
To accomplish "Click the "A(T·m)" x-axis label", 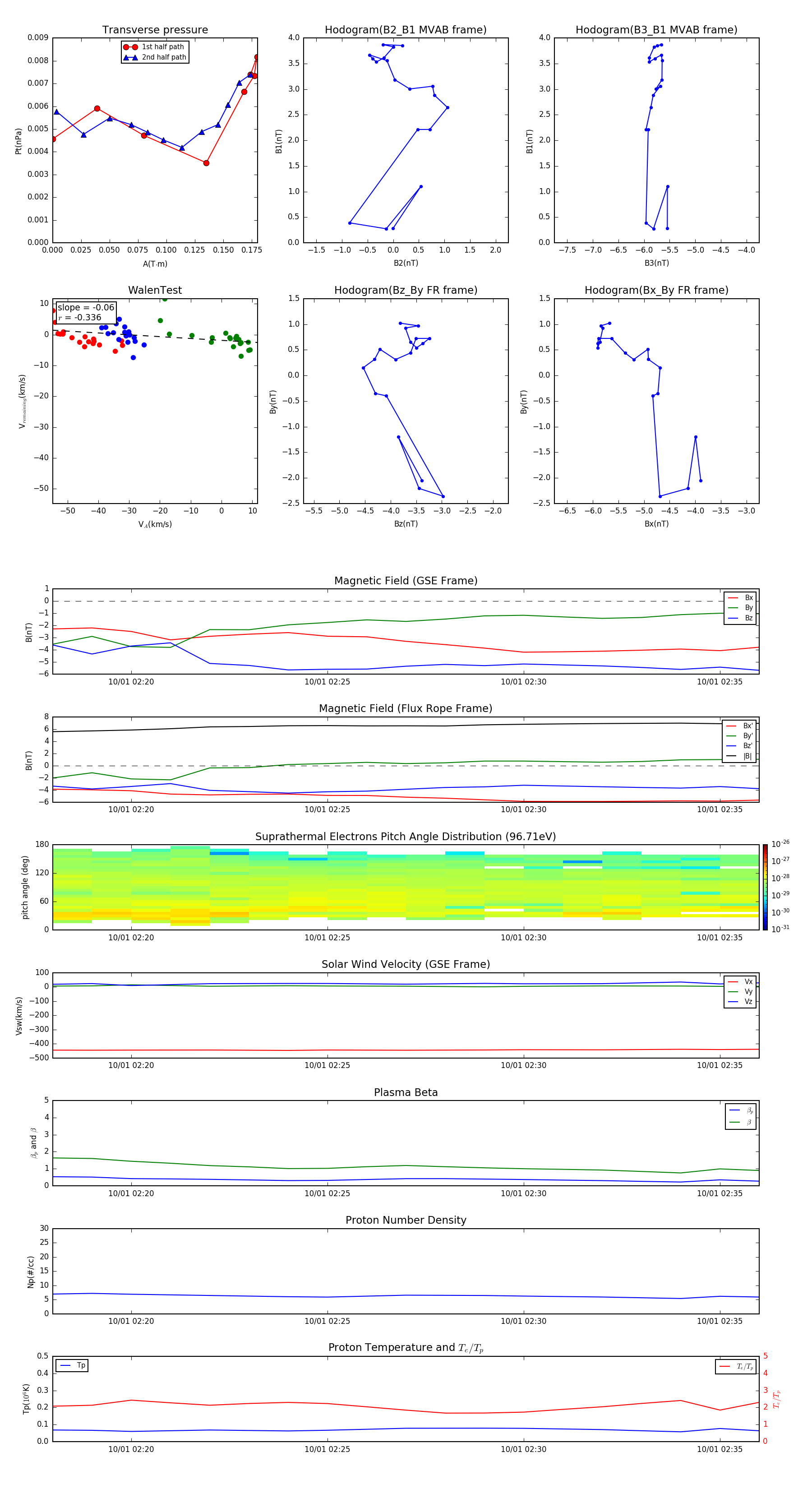I will [x=155, y=264].
